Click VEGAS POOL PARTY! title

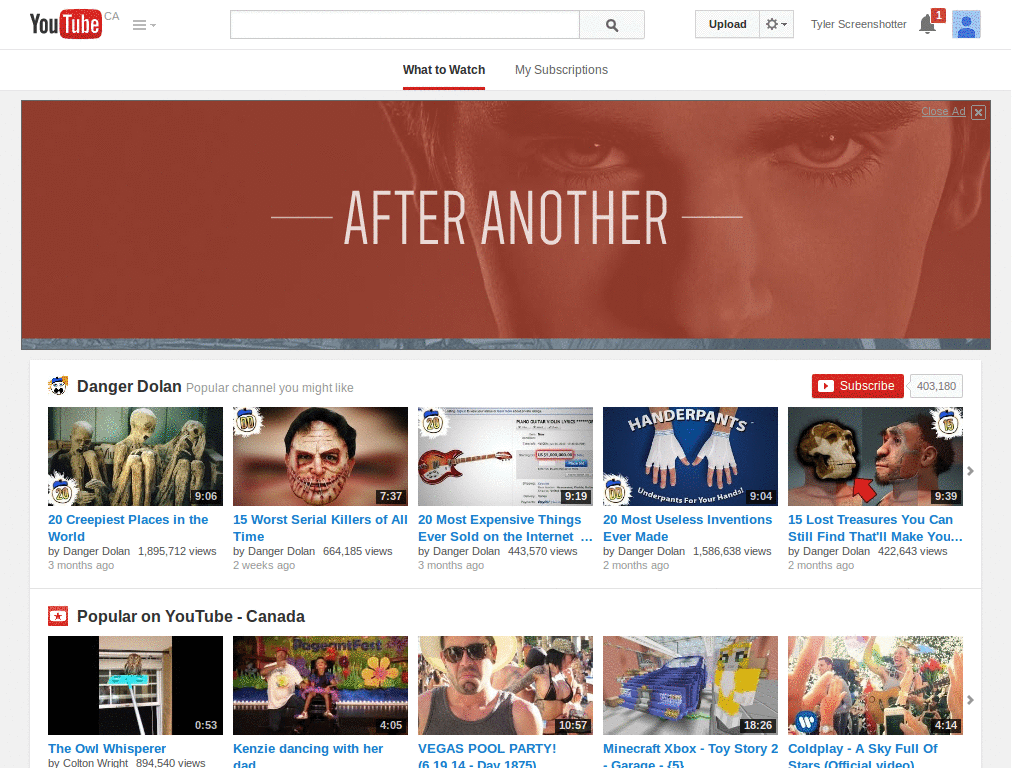coord(487,755)
